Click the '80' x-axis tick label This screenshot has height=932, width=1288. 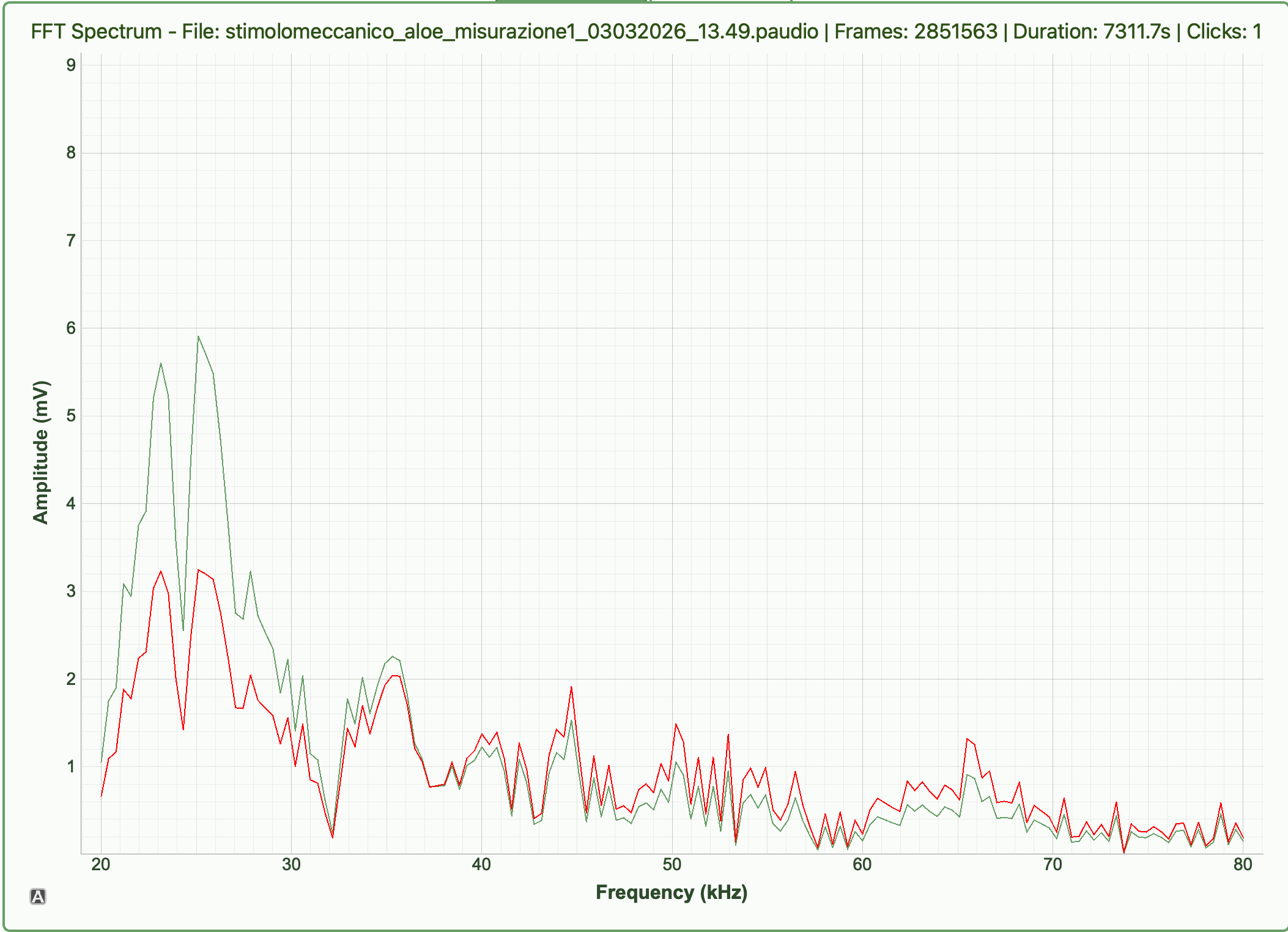(x=1243, y=864)
